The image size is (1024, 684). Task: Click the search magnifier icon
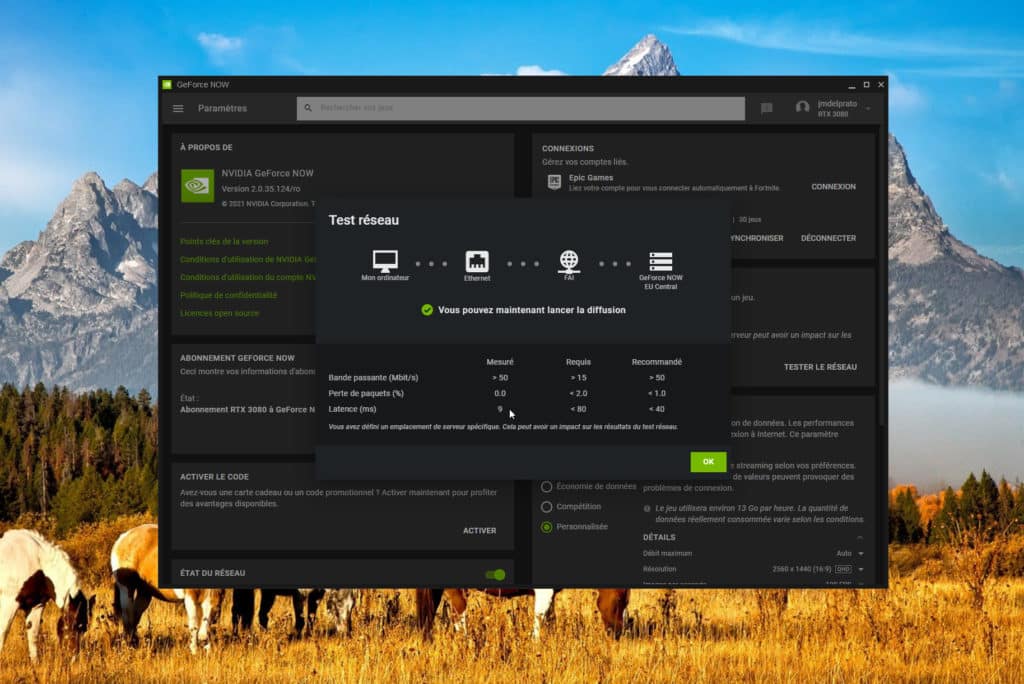tap(308, 108)
